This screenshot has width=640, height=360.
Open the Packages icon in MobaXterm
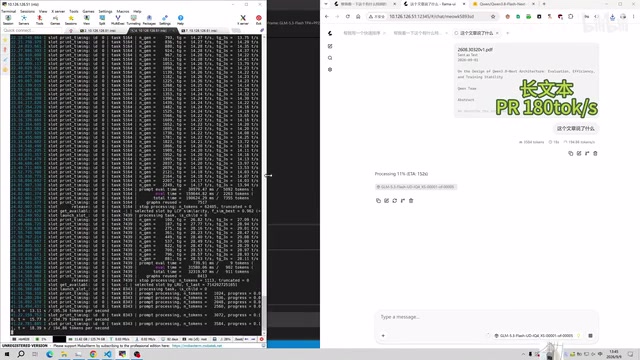(149, 20)
